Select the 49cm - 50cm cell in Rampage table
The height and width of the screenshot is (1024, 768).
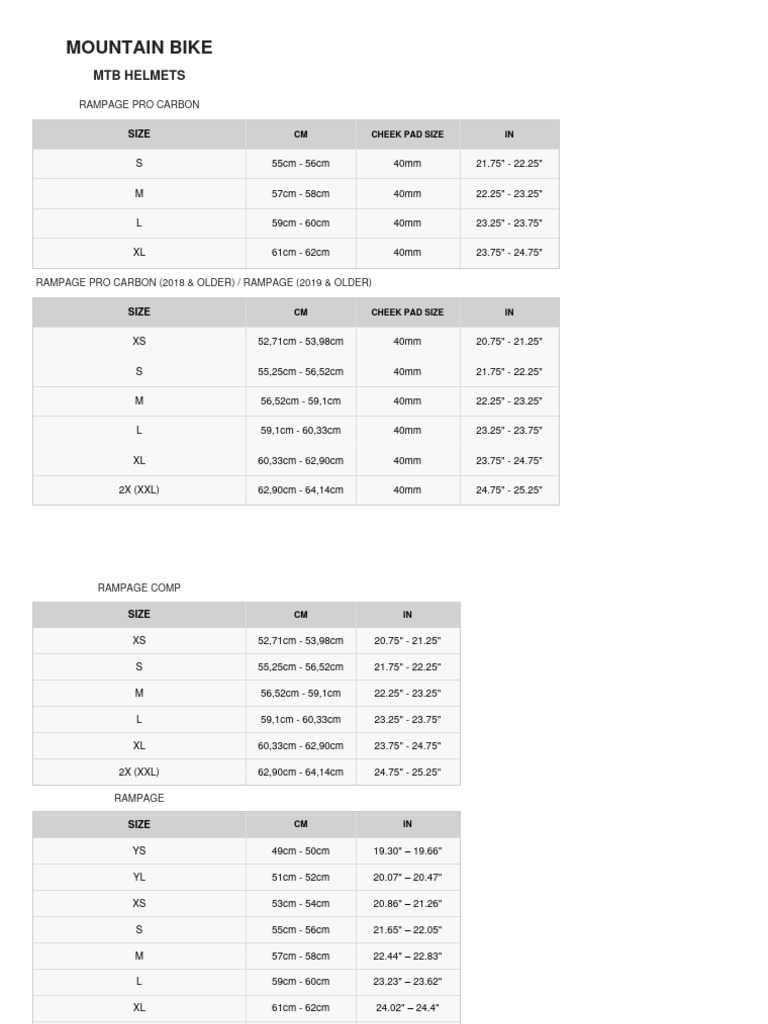pyautogui.click(x=300, y=851)
